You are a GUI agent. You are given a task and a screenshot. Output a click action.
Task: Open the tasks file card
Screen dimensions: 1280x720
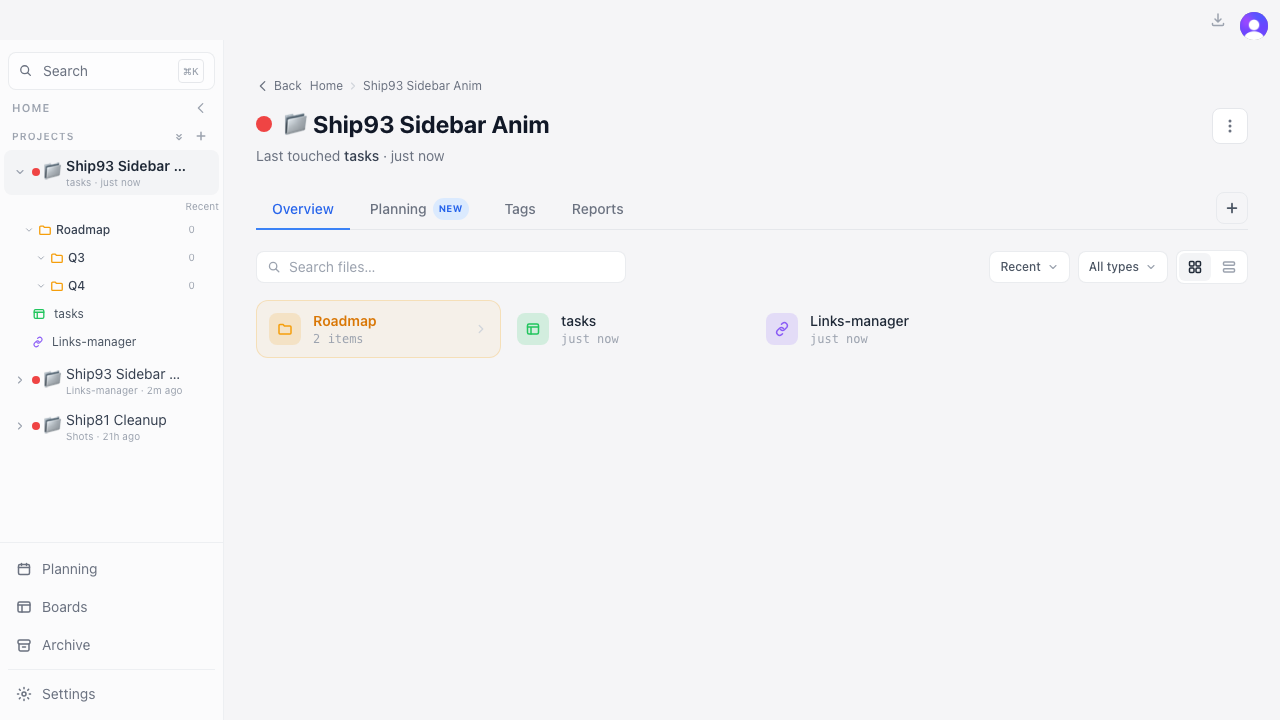(627, 329)
